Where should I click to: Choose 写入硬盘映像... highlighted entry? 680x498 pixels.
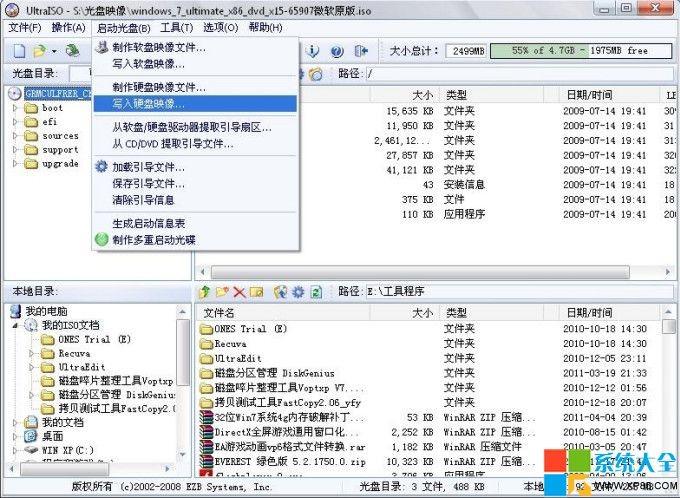click(196, 104)
